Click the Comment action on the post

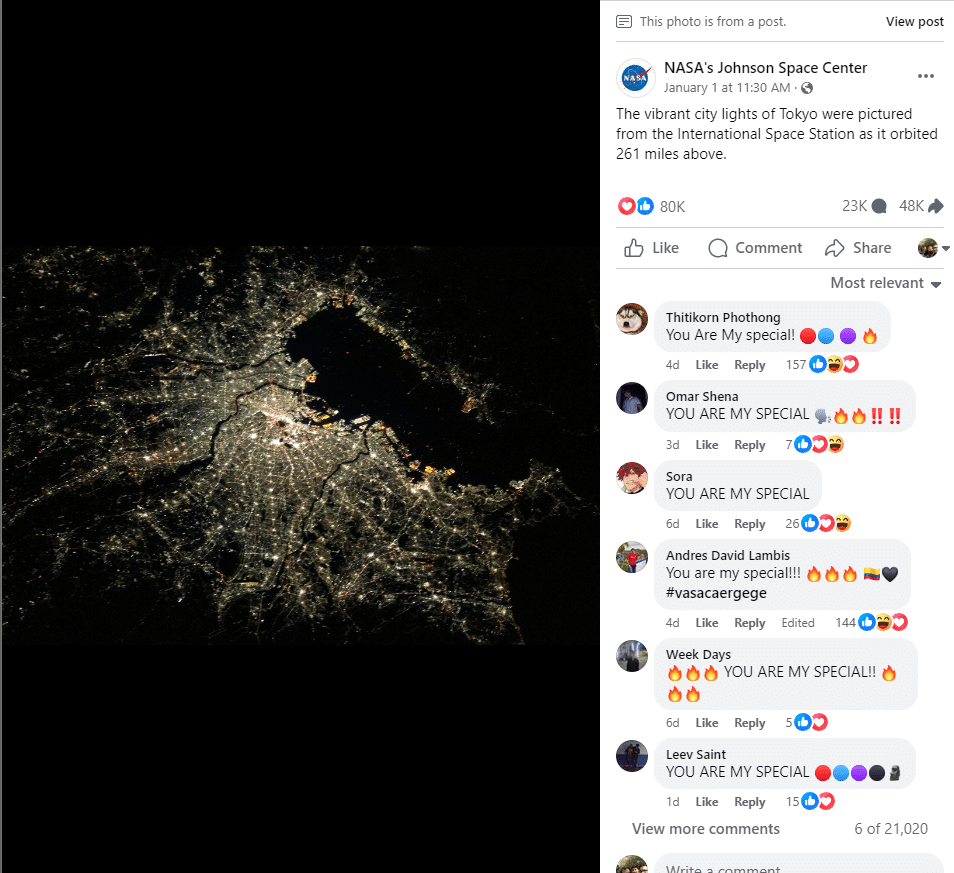click(755, 248)
